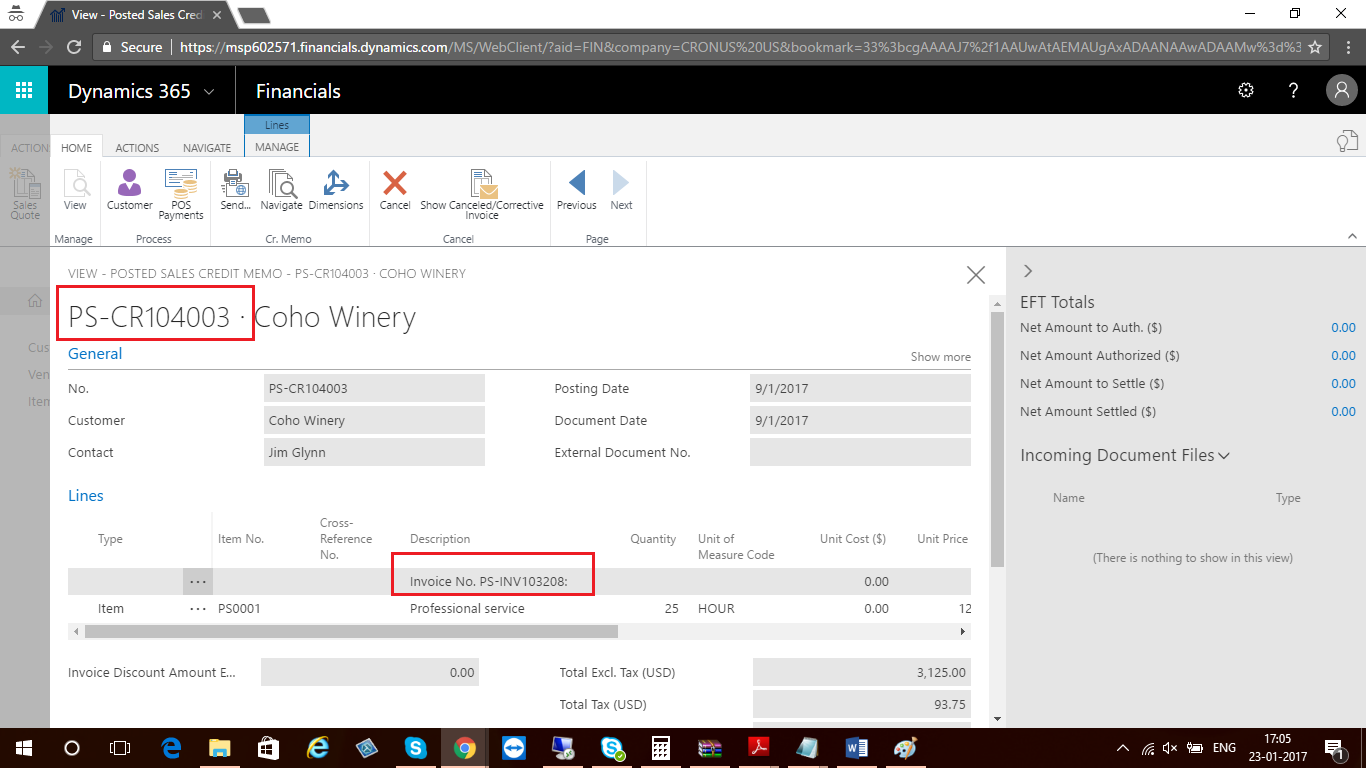Click the Home icon in left navigation

[35, 300]
